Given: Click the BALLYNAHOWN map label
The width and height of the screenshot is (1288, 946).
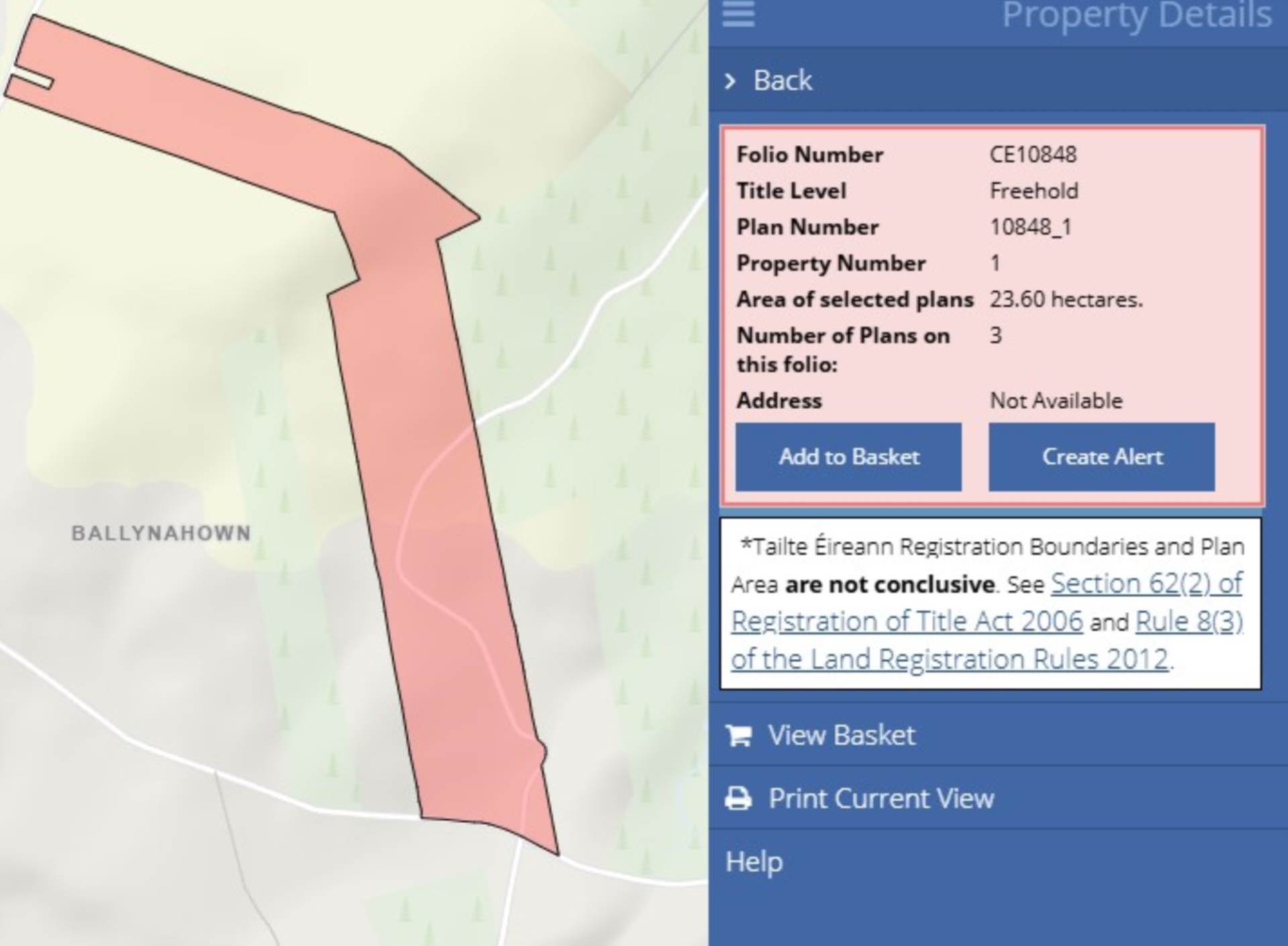Looking at the screenshot, I should pyautogui.click(x=161, y=533).
